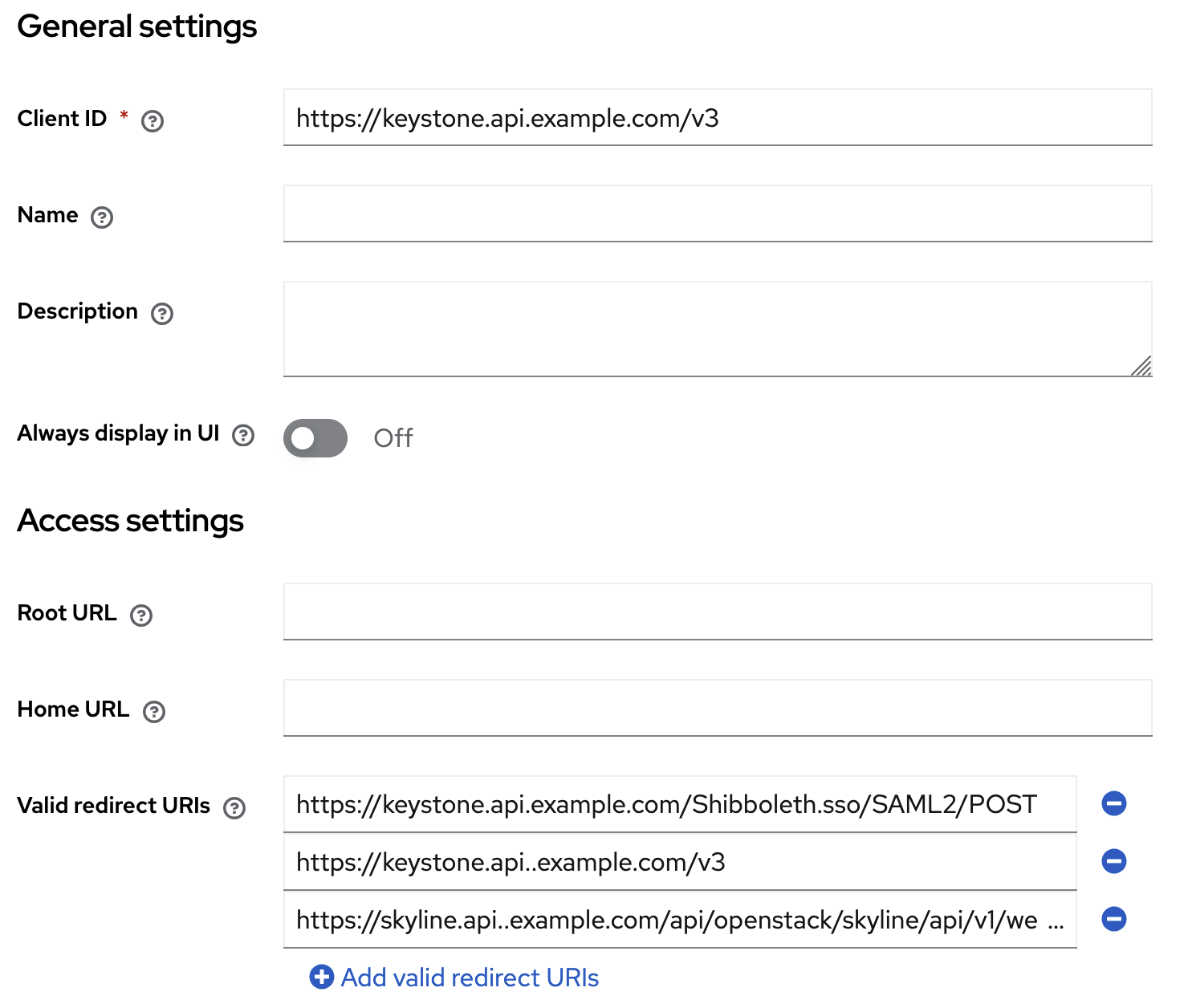Image resolution: width=1188 pixels, height=1008 pixels.
Task: Click the help icon next to Client ID
Action: pos(153,121)
